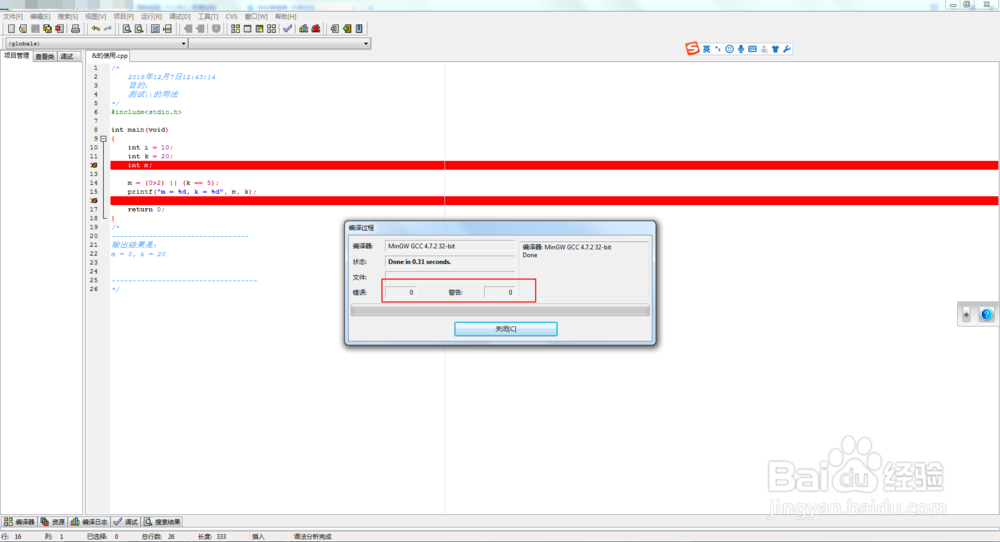Click the Debug checkmark toolbar icon
This screenshot has height=542, width=1000.
[x=288, y=29]
